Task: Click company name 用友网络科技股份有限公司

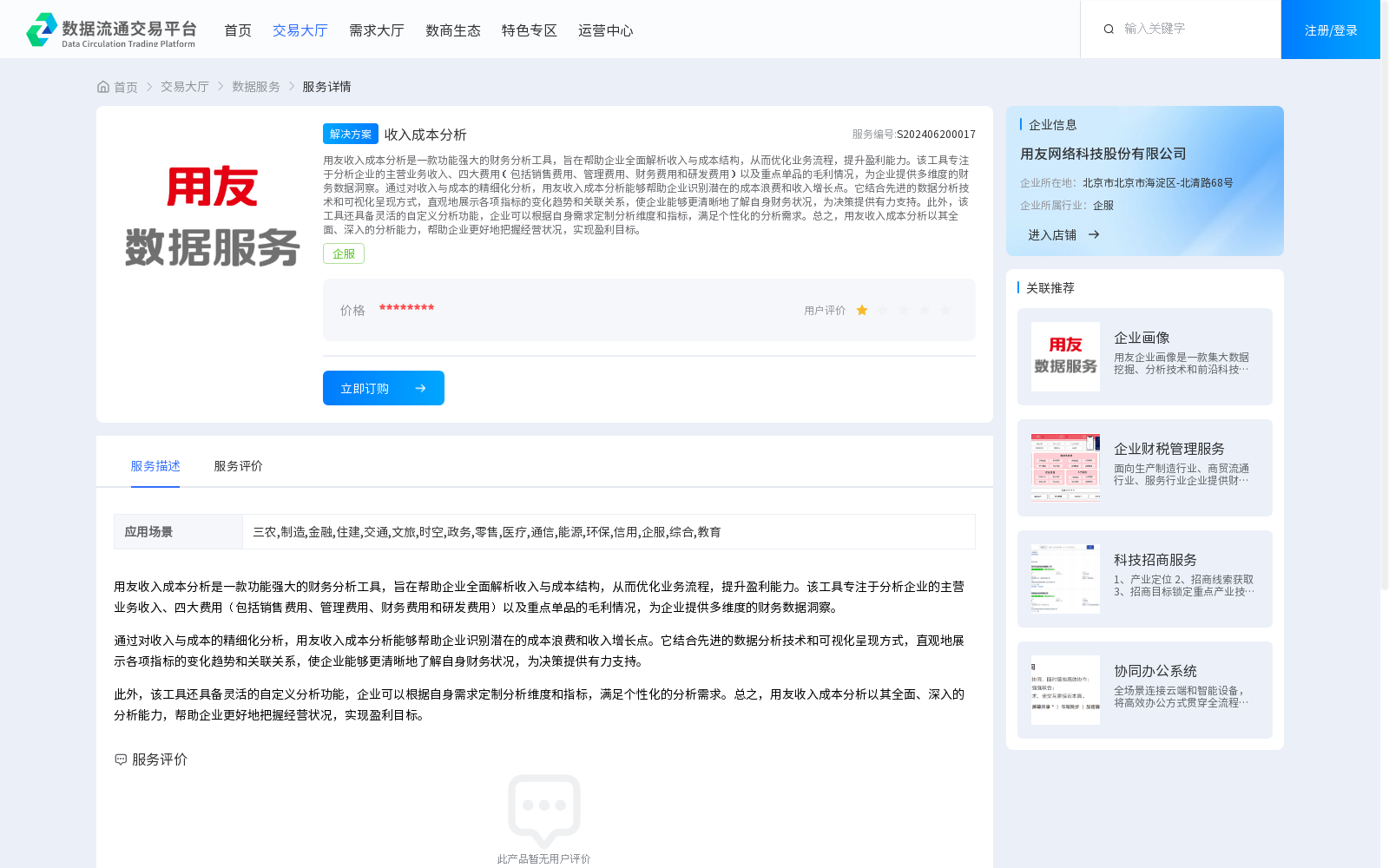Action: [1103, 154]
